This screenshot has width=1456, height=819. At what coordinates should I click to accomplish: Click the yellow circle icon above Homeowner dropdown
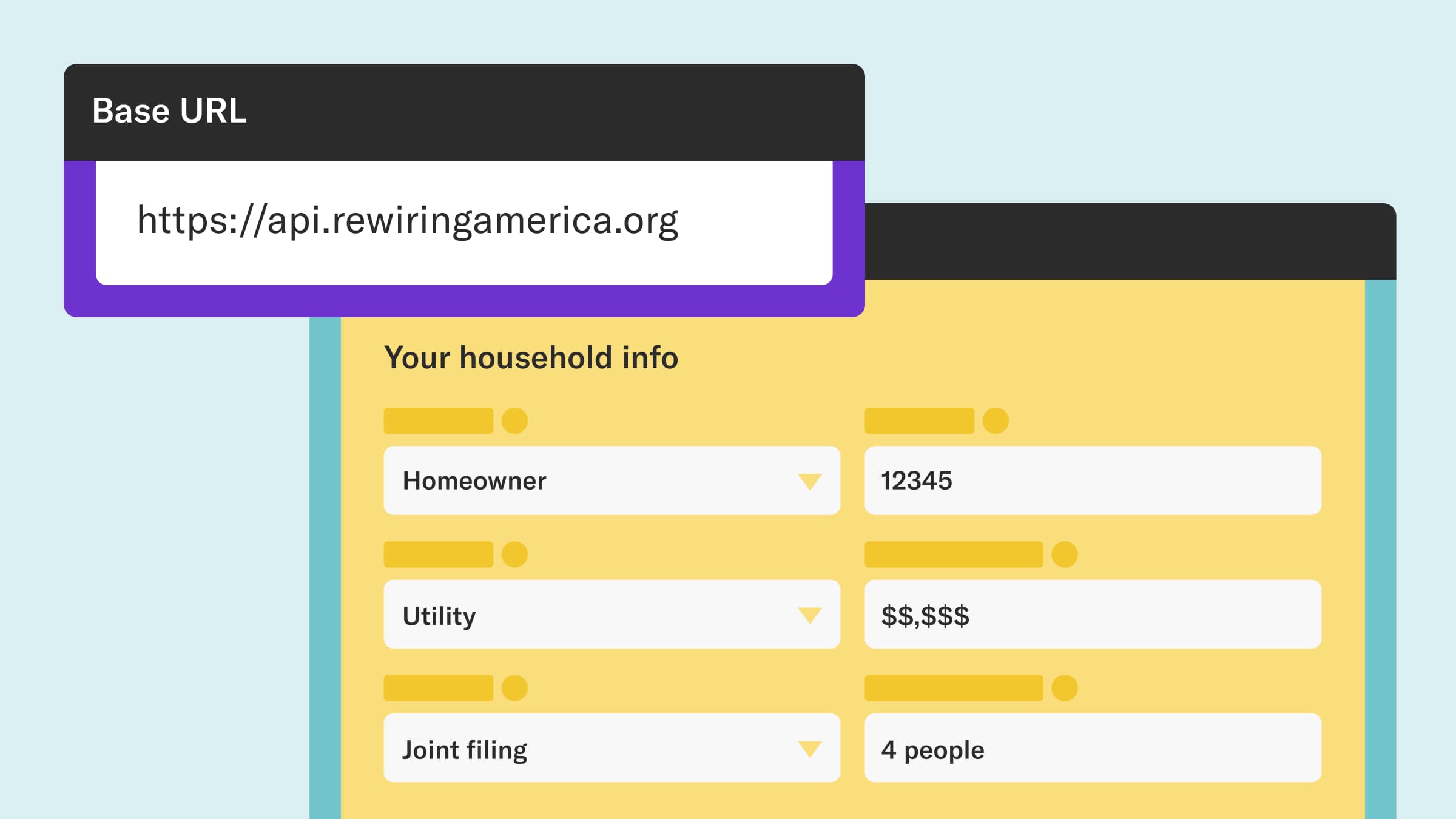(514, 420)
